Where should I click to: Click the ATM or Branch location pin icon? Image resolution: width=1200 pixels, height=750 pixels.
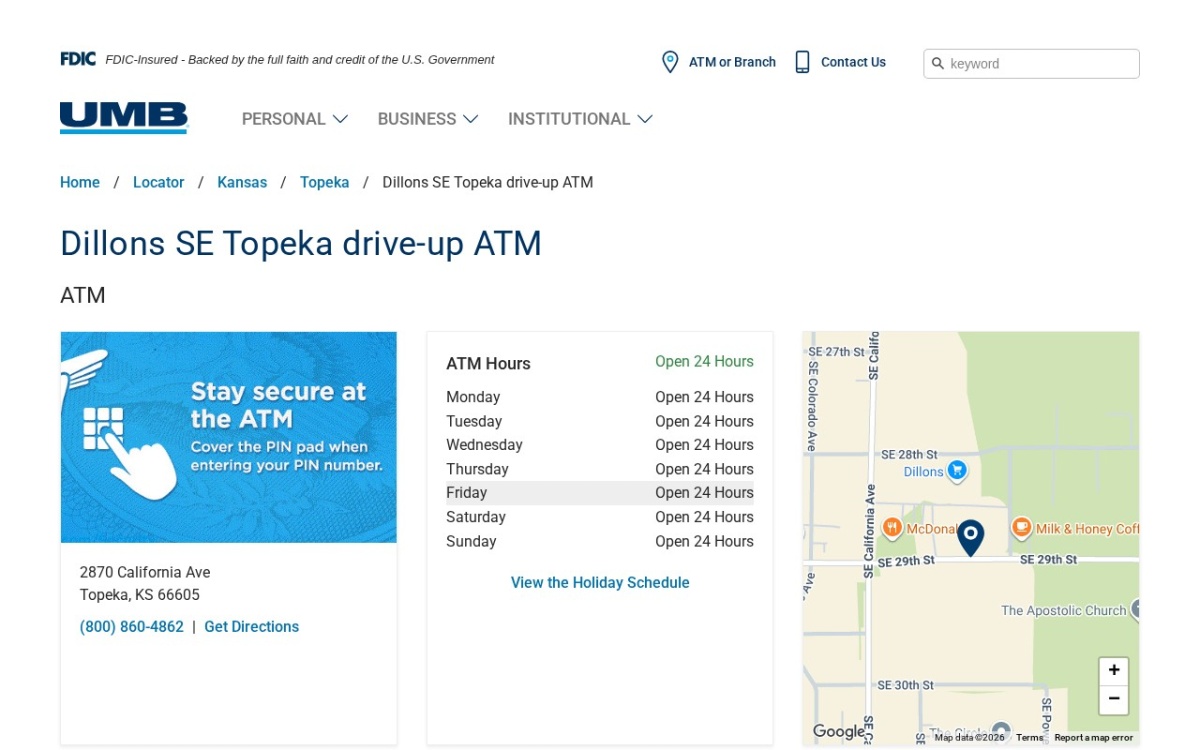pyautogui.click(x=670, y=62)
